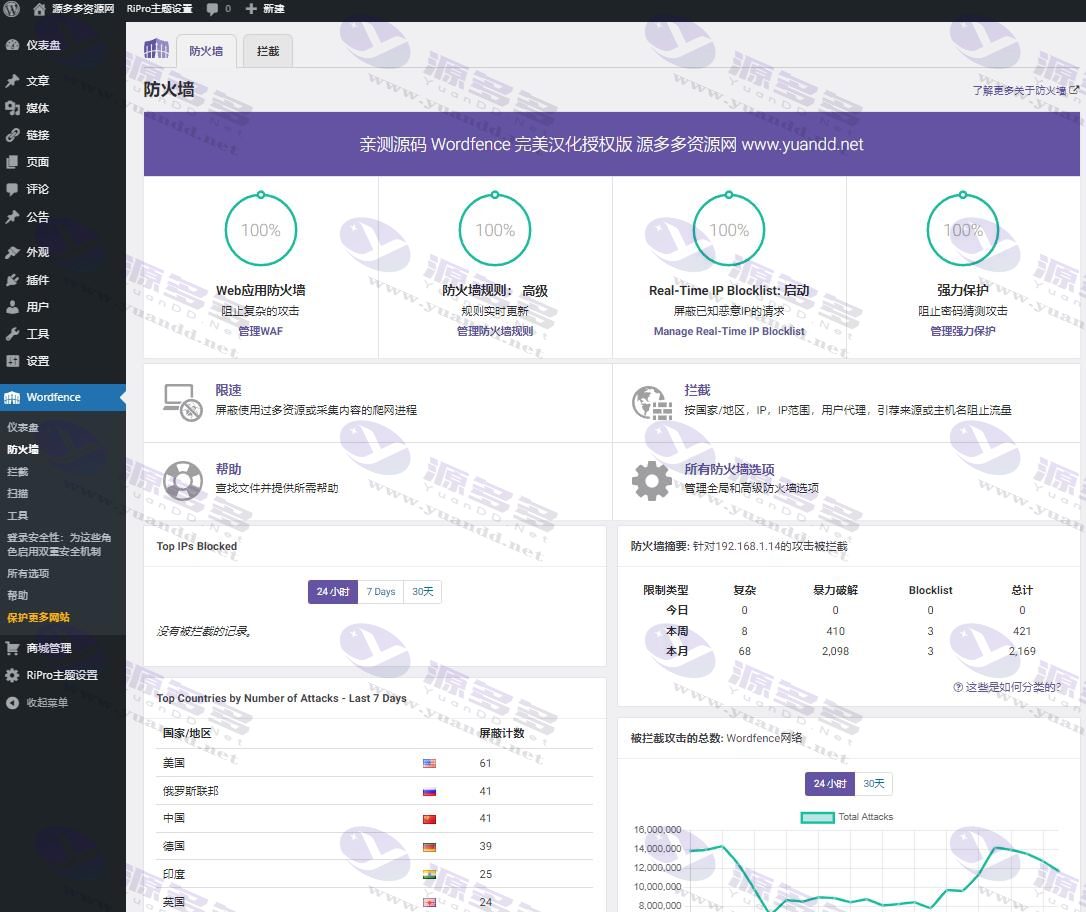Open Manage Real-Time IP Blocklist link
Image resolution: width=1086 pixels, height=912 pixels.
[729, 331]
